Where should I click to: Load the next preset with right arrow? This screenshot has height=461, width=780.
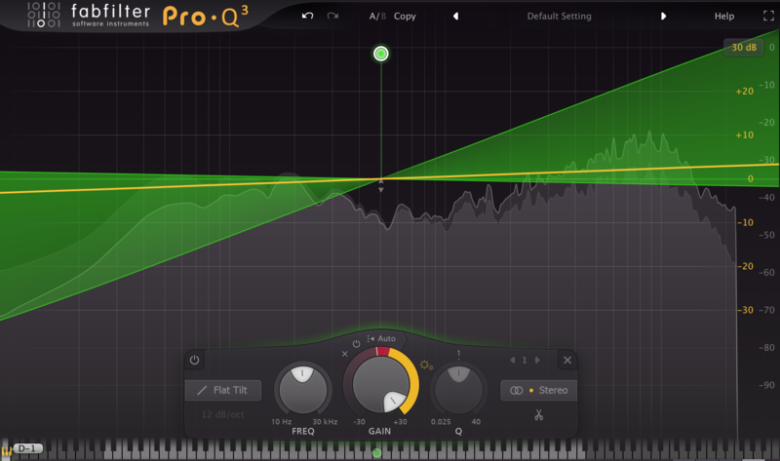pyautogui.click(x=663, y=16)
